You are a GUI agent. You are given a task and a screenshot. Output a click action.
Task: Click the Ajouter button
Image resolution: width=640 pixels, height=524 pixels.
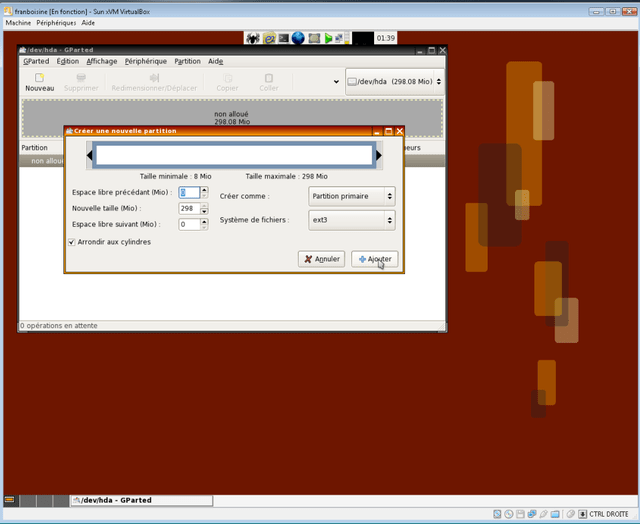(x=375, y=259)
